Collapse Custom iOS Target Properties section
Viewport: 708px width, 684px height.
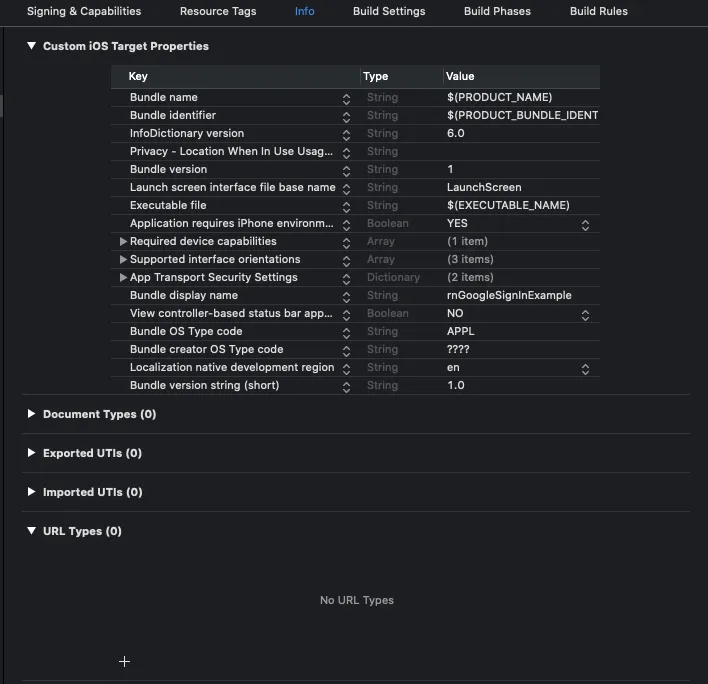coord(31,46)
